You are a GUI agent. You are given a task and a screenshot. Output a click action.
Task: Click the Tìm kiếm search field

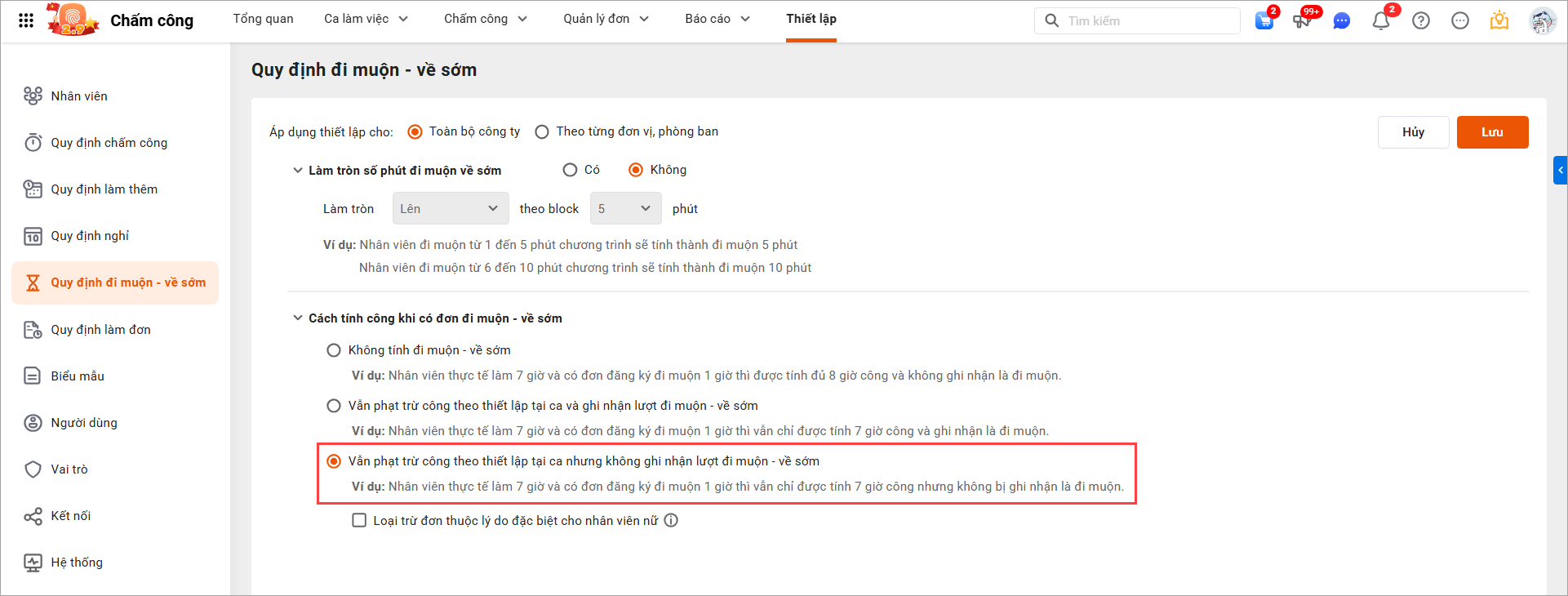(x=1137, y=20)
